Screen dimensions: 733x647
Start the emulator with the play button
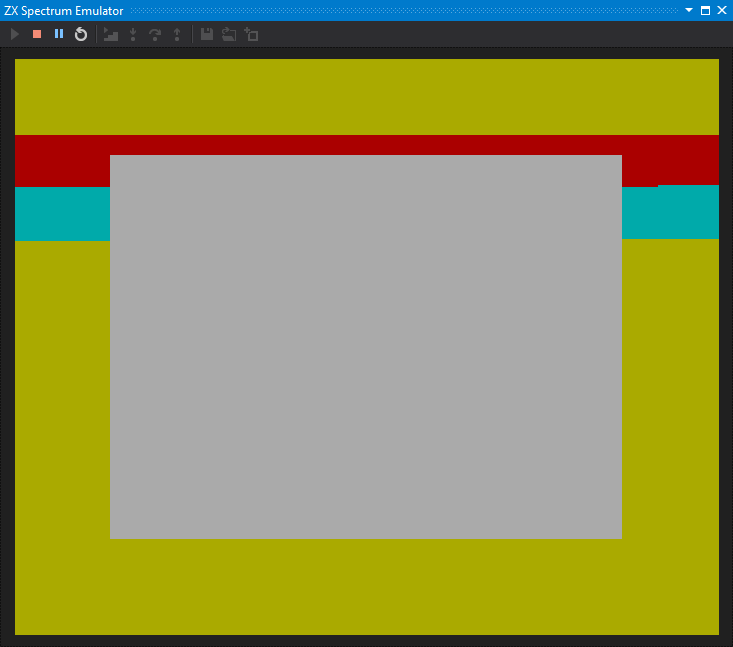[15, 34]
